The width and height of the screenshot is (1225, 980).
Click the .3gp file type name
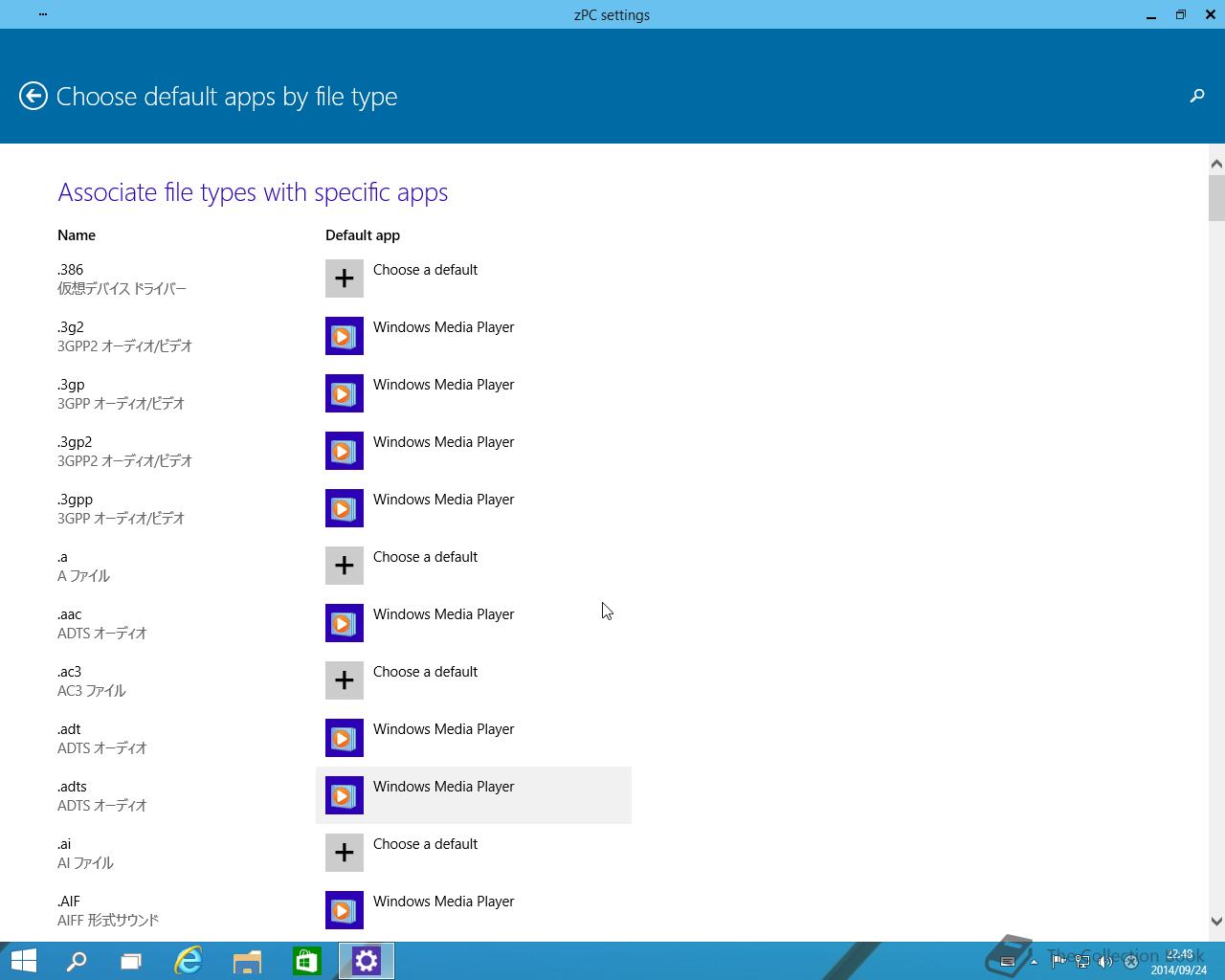click(x=71, y=385)
